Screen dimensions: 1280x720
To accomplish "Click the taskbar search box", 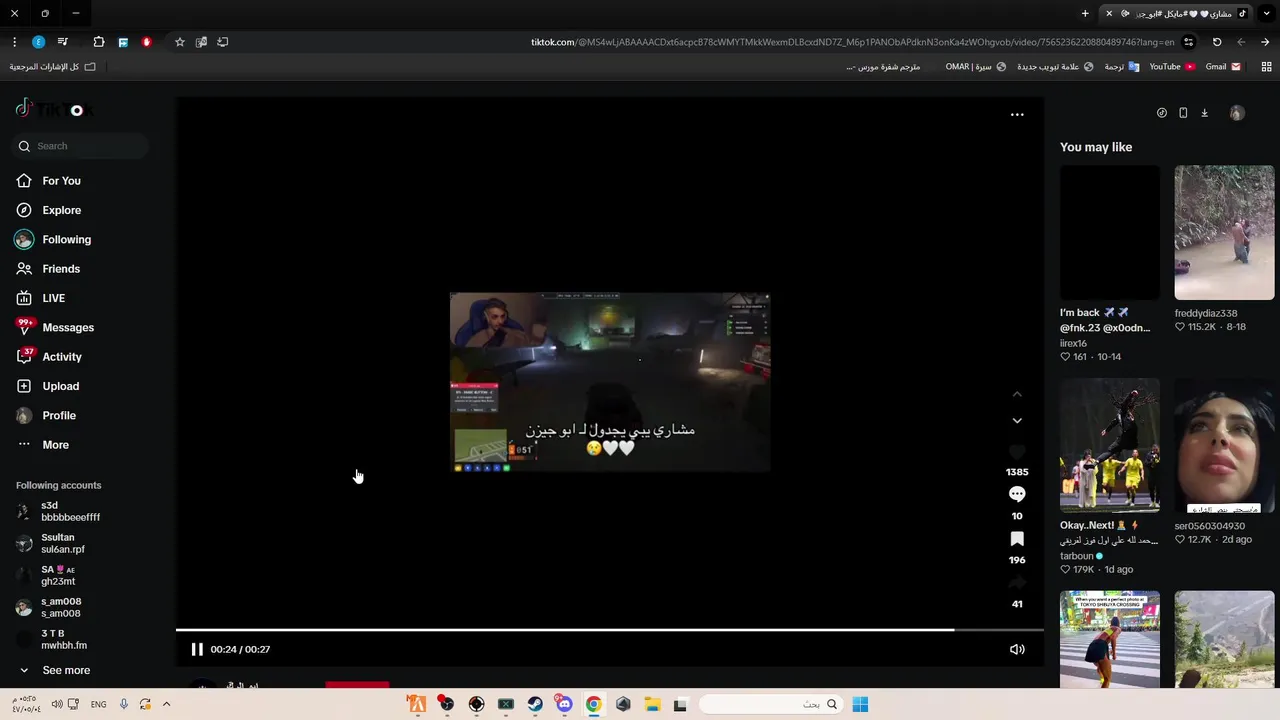I will 770,705.
